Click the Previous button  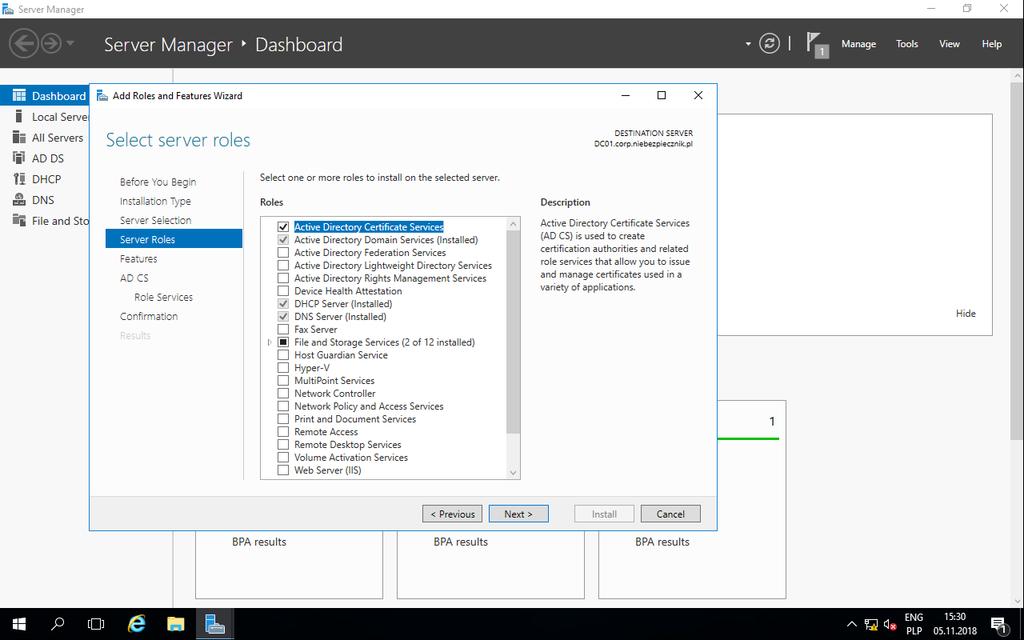click(453, 514)
